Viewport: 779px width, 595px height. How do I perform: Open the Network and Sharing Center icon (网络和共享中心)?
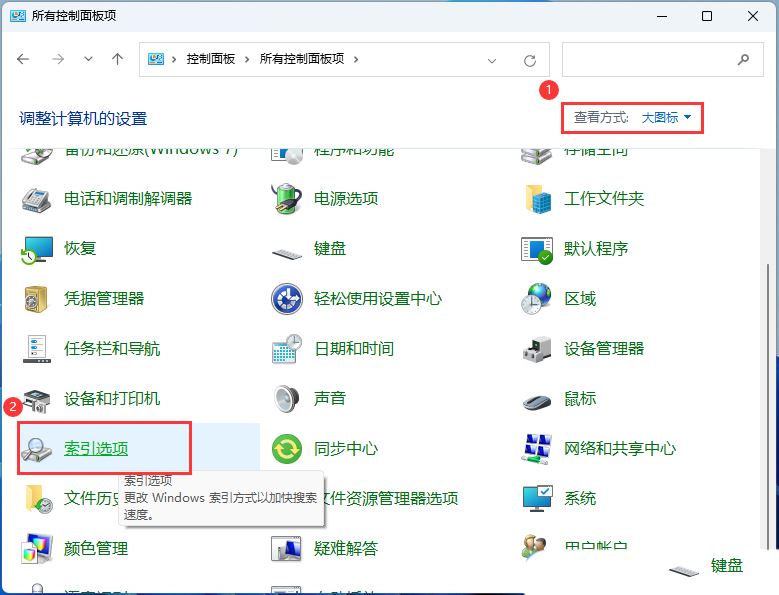point(537,449)
